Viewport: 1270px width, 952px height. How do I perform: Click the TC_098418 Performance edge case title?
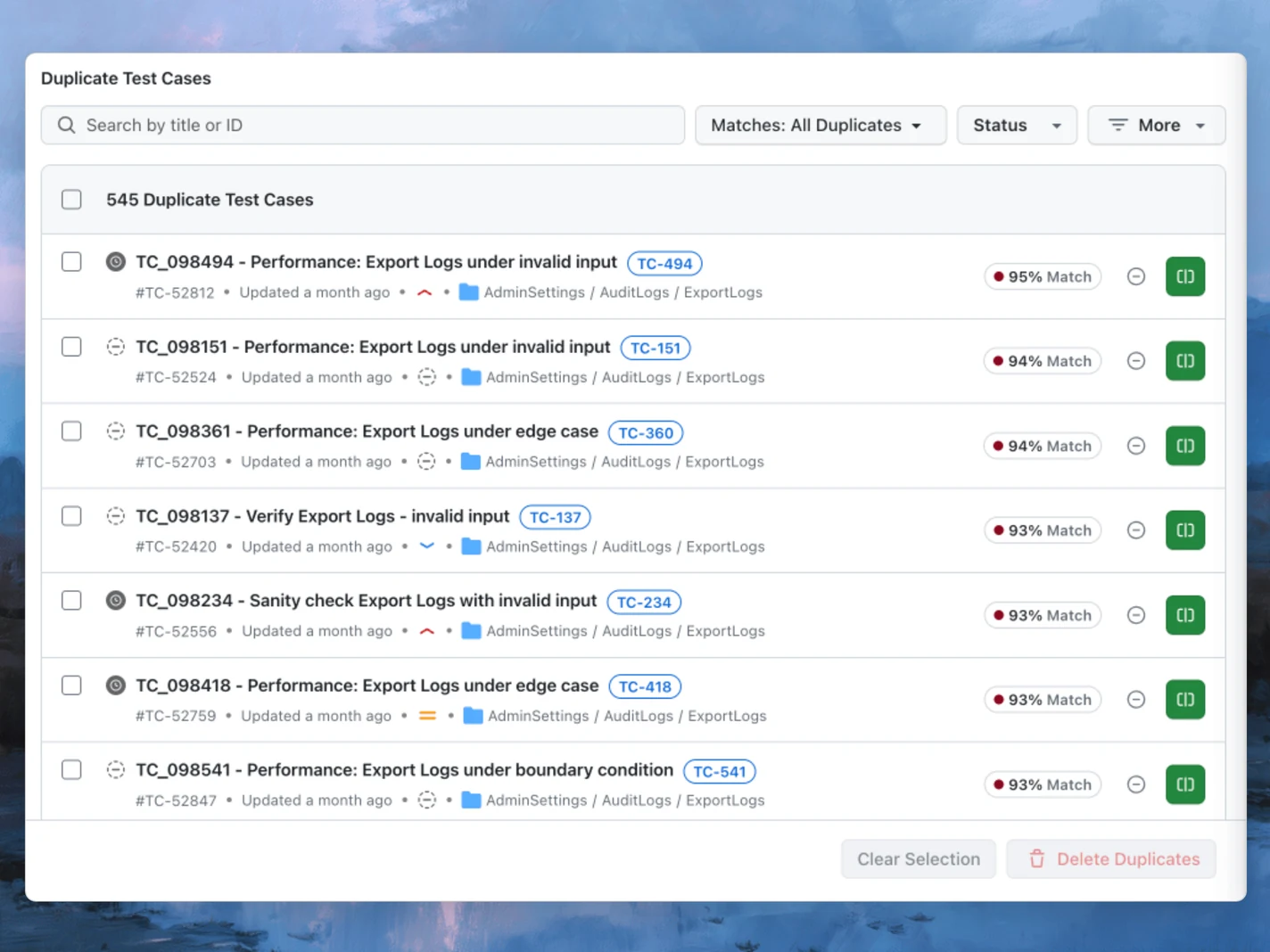367,685
